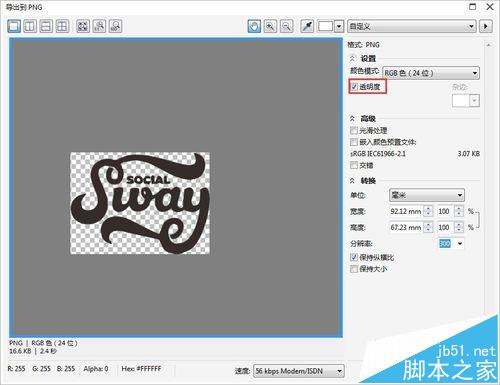Viewport: 500px width, 385px height.
Task: Click the 高度 67.23 mm field
Action: 406,227
